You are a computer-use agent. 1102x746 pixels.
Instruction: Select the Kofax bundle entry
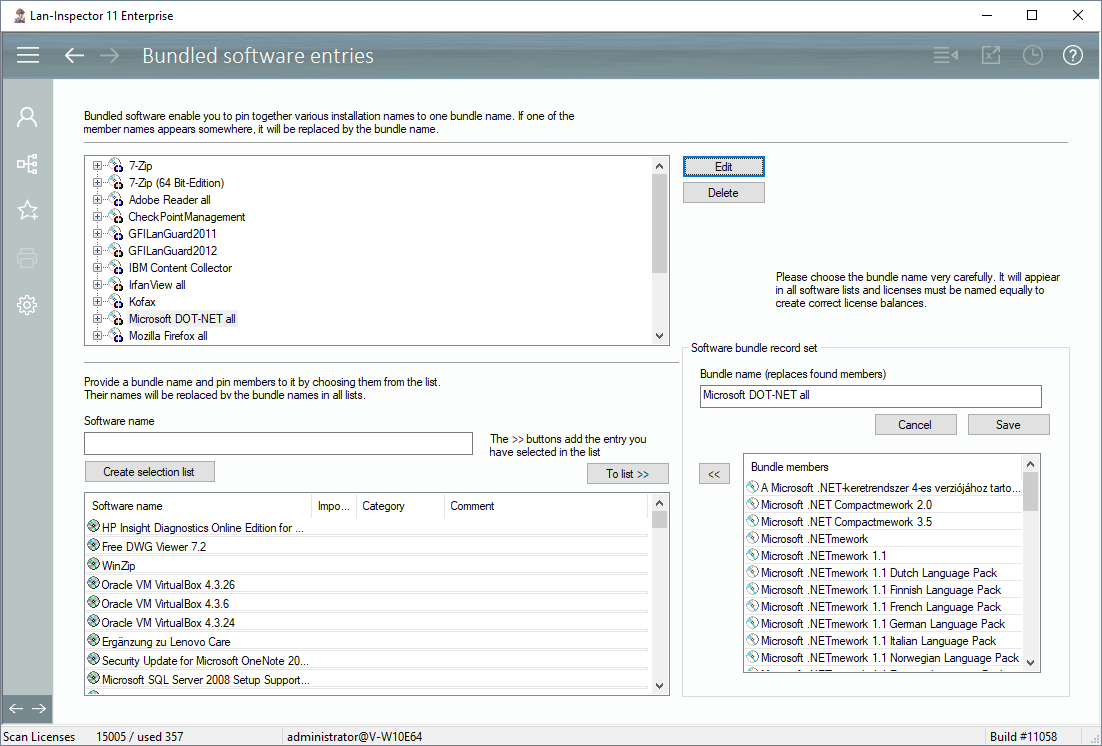tap(142, 302)
